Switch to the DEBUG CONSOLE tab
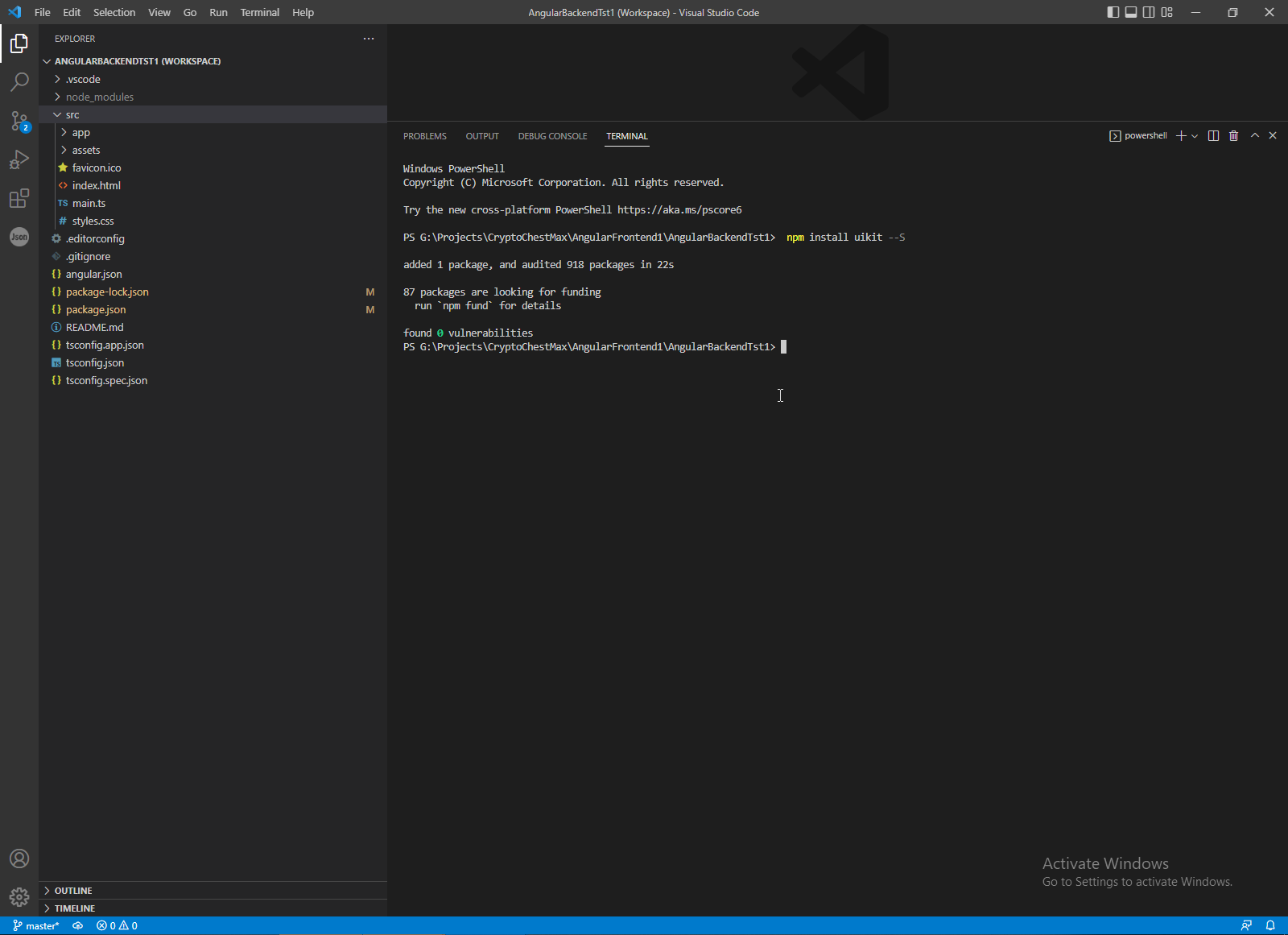Screen dimensions: 1288x935 552,136
